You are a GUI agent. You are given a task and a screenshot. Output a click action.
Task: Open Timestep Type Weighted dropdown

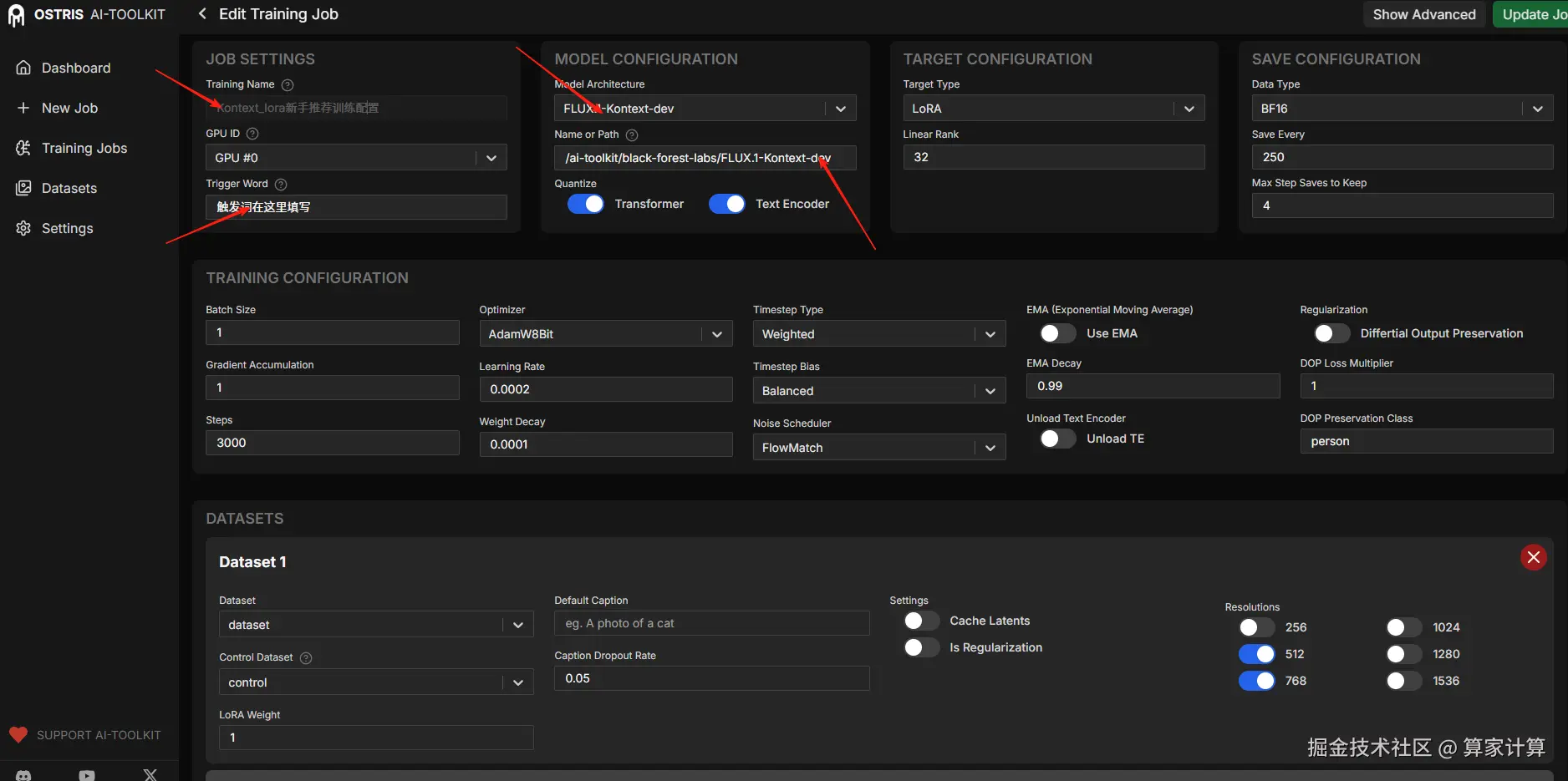pyautogui.click(x=878, y=334)
